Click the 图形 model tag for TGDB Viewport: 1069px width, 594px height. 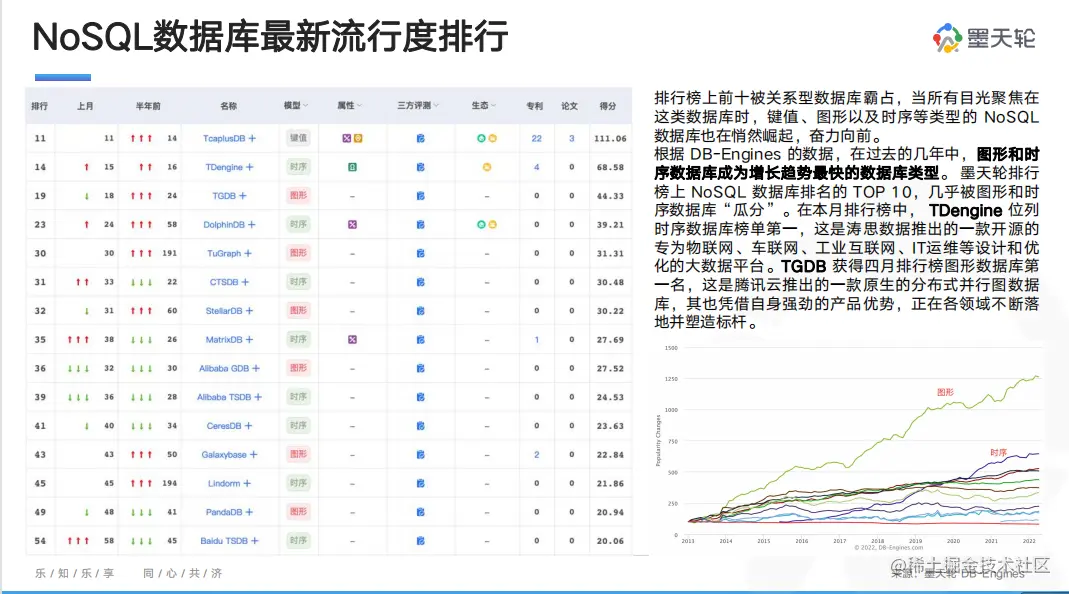pyautogui.click(x=299, y=195)
